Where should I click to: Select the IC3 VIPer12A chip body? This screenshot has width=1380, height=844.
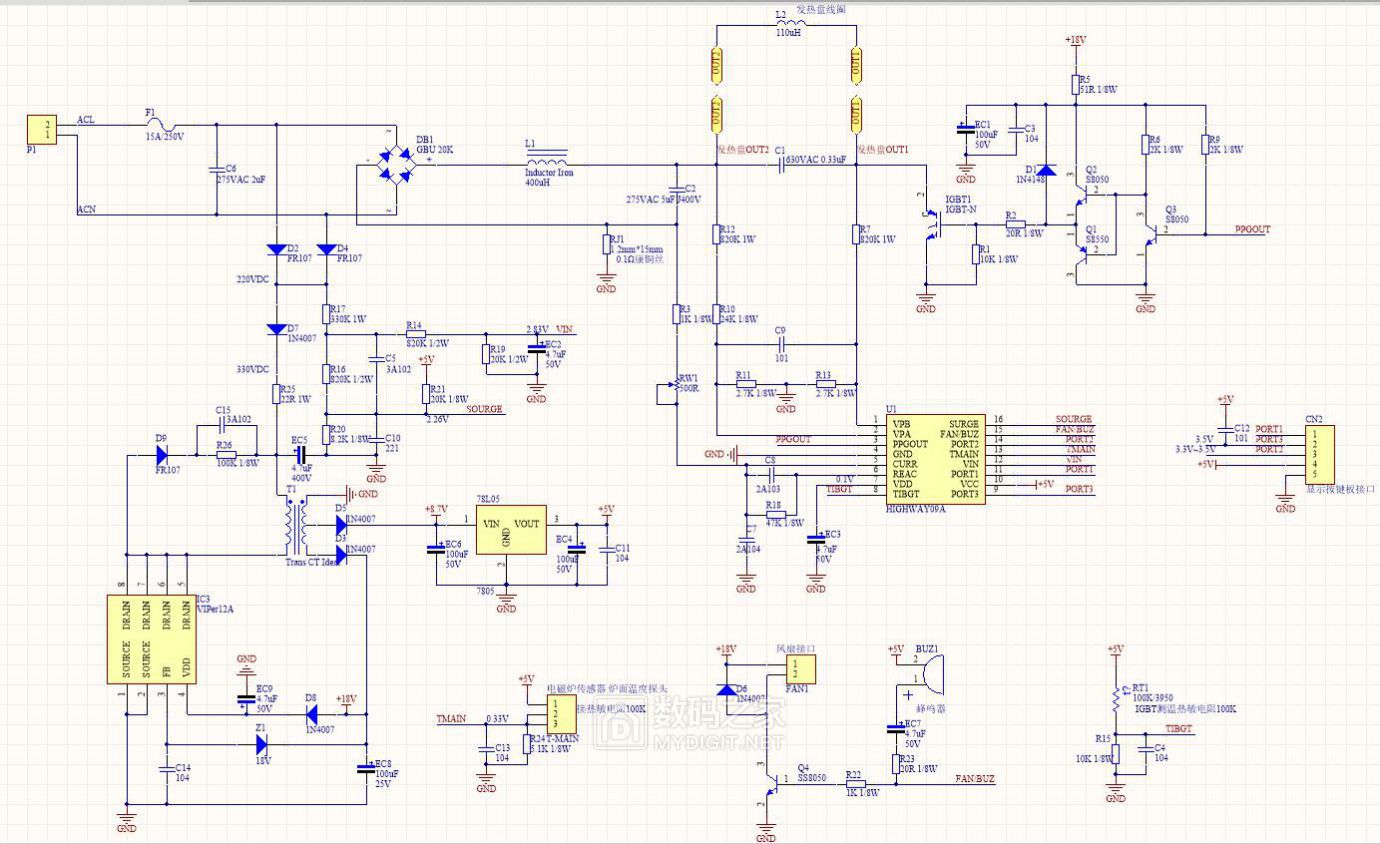151,640
